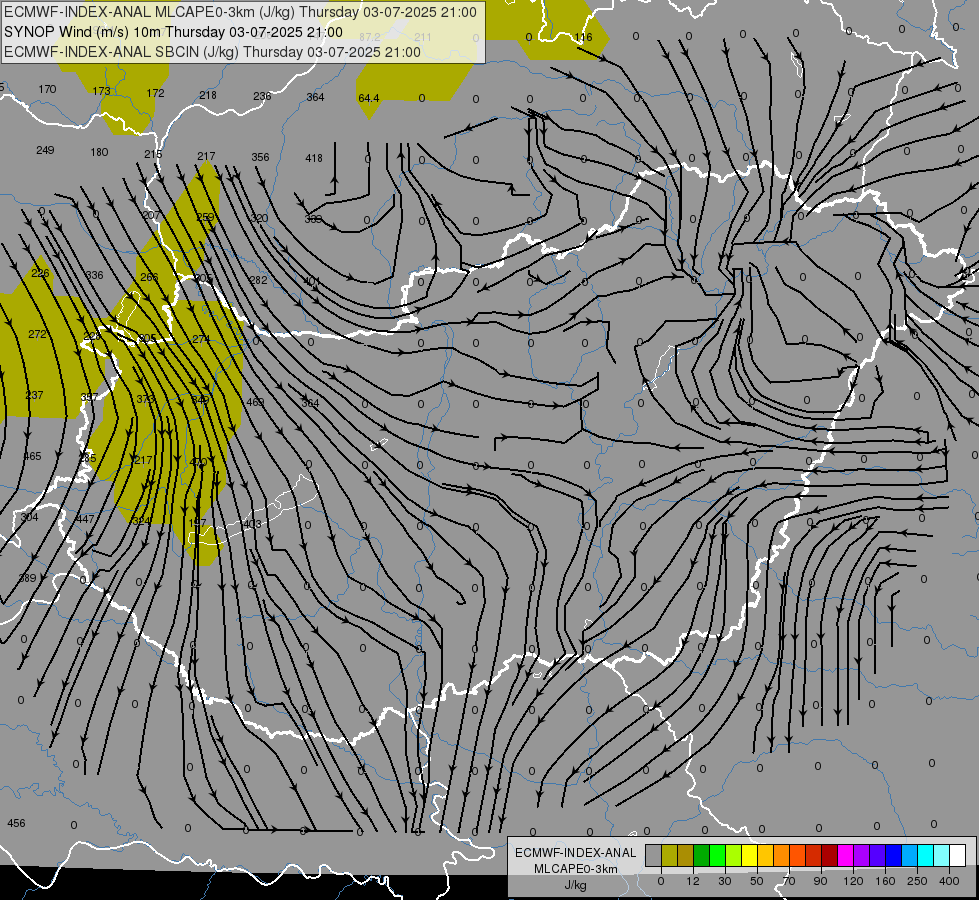Click the MLCAPE0-3km header line
Viewport: 979px width, 900px height.
point(240,12)
